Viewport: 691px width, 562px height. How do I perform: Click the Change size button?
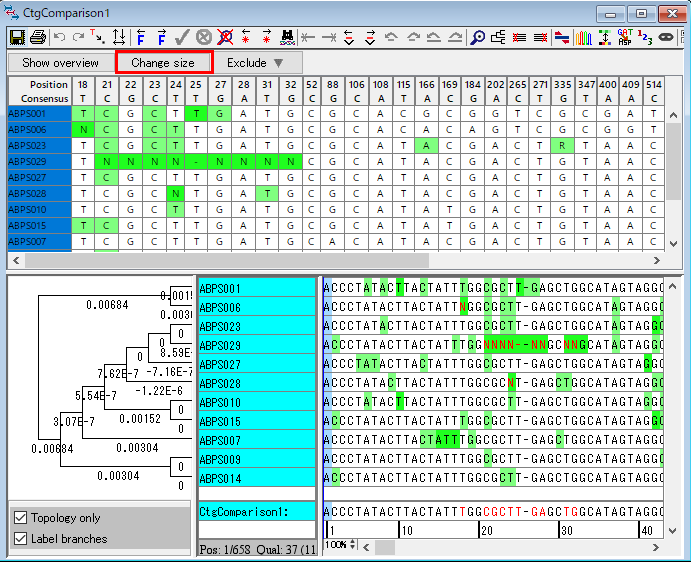(x=163, y=62)
